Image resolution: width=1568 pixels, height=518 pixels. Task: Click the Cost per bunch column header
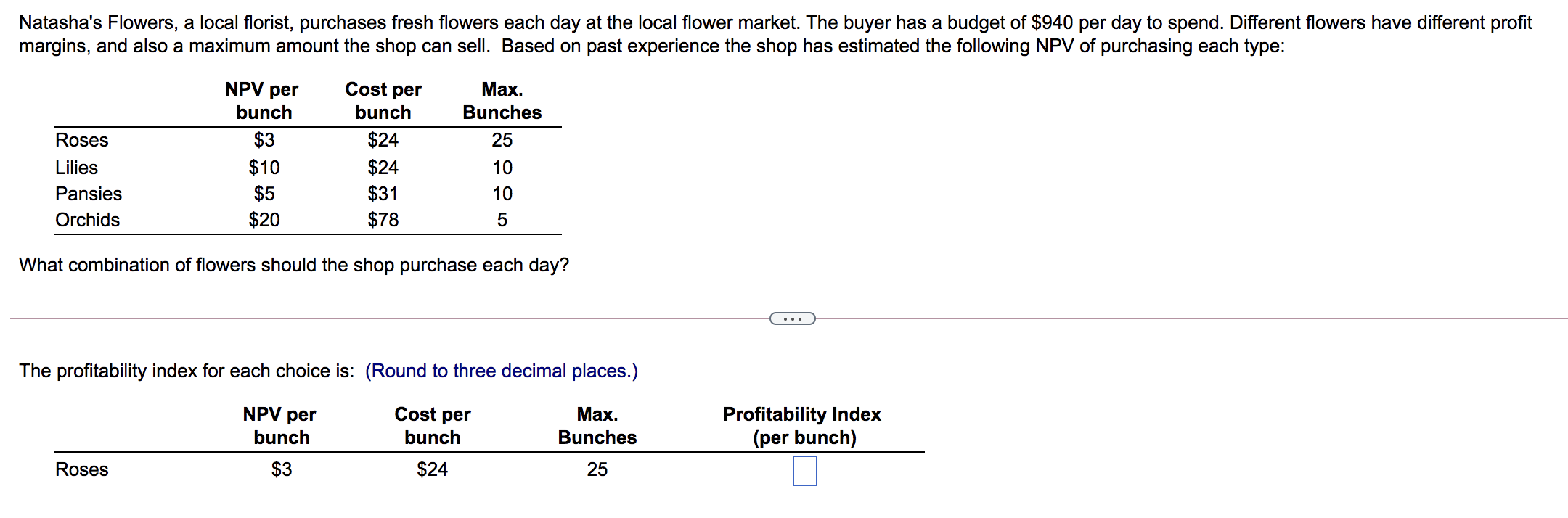coord(383,100)
